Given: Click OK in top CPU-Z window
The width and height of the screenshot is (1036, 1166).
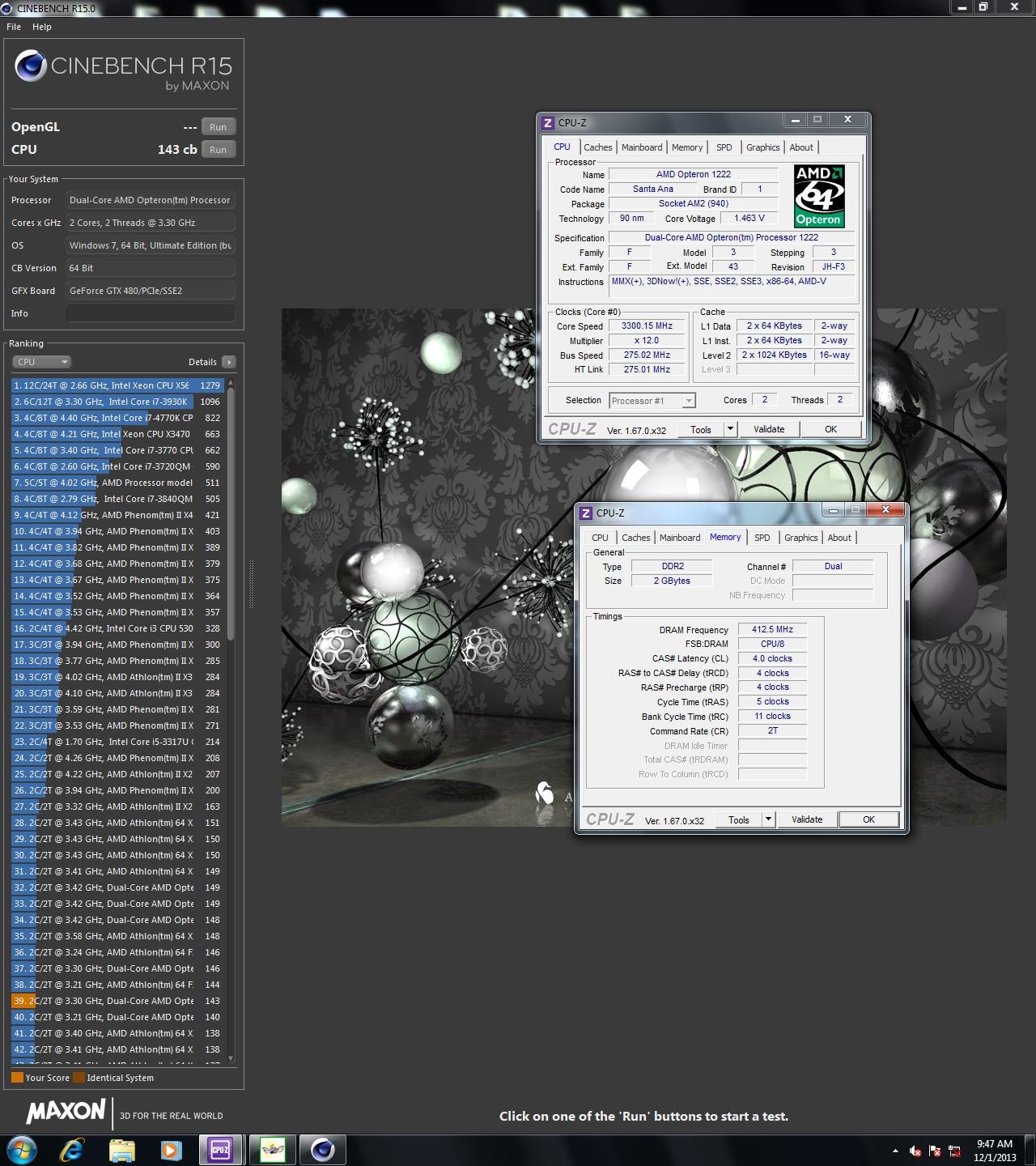Looking at the screenshot, I should 830,429.
